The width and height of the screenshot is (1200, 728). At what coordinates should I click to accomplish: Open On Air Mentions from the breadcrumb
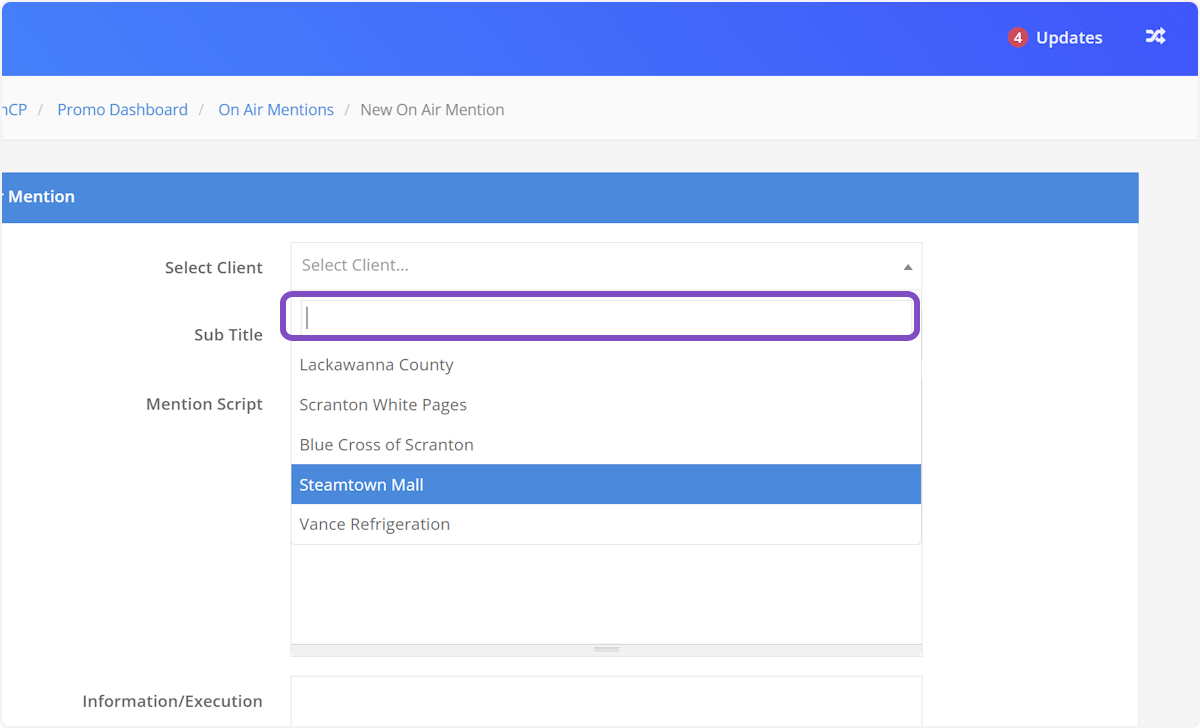(276, 109)
